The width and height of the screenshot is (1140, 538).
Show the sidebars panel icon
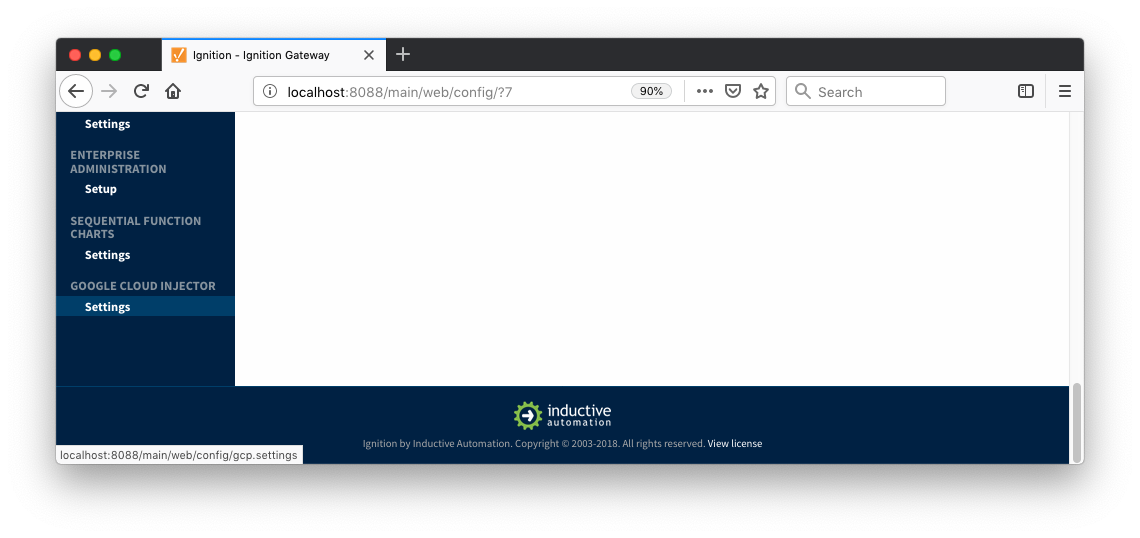(1025, 91)
